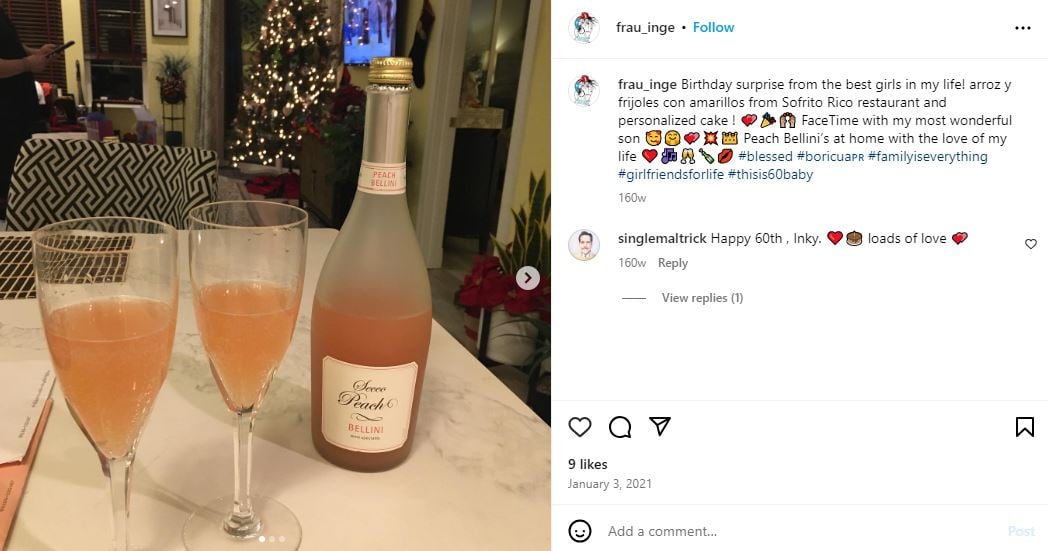Open frau_inge profile picture in header
The width and height of the screenshot is (1048, 551).
click(x=584, y=28)
